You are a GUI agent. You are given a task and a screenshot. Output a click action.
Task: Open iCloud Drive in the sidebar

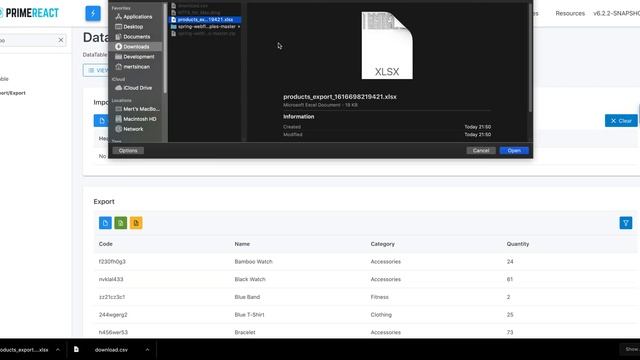pos(137,88)
